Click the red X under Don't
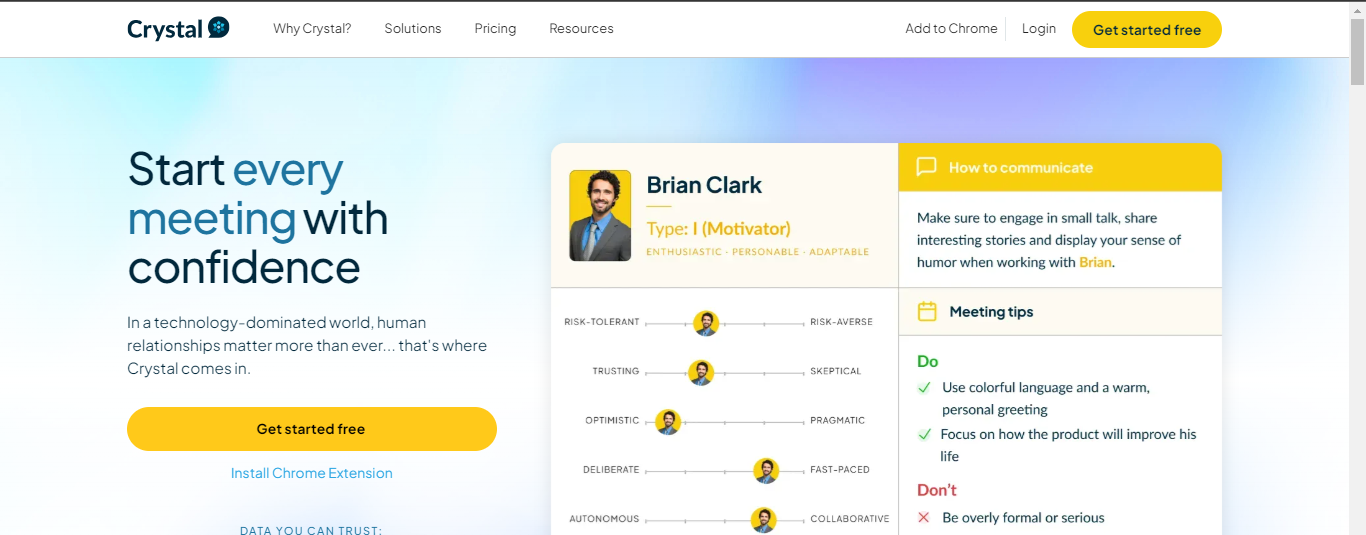This screenshot has height=535, width=1366. [924, 518]
